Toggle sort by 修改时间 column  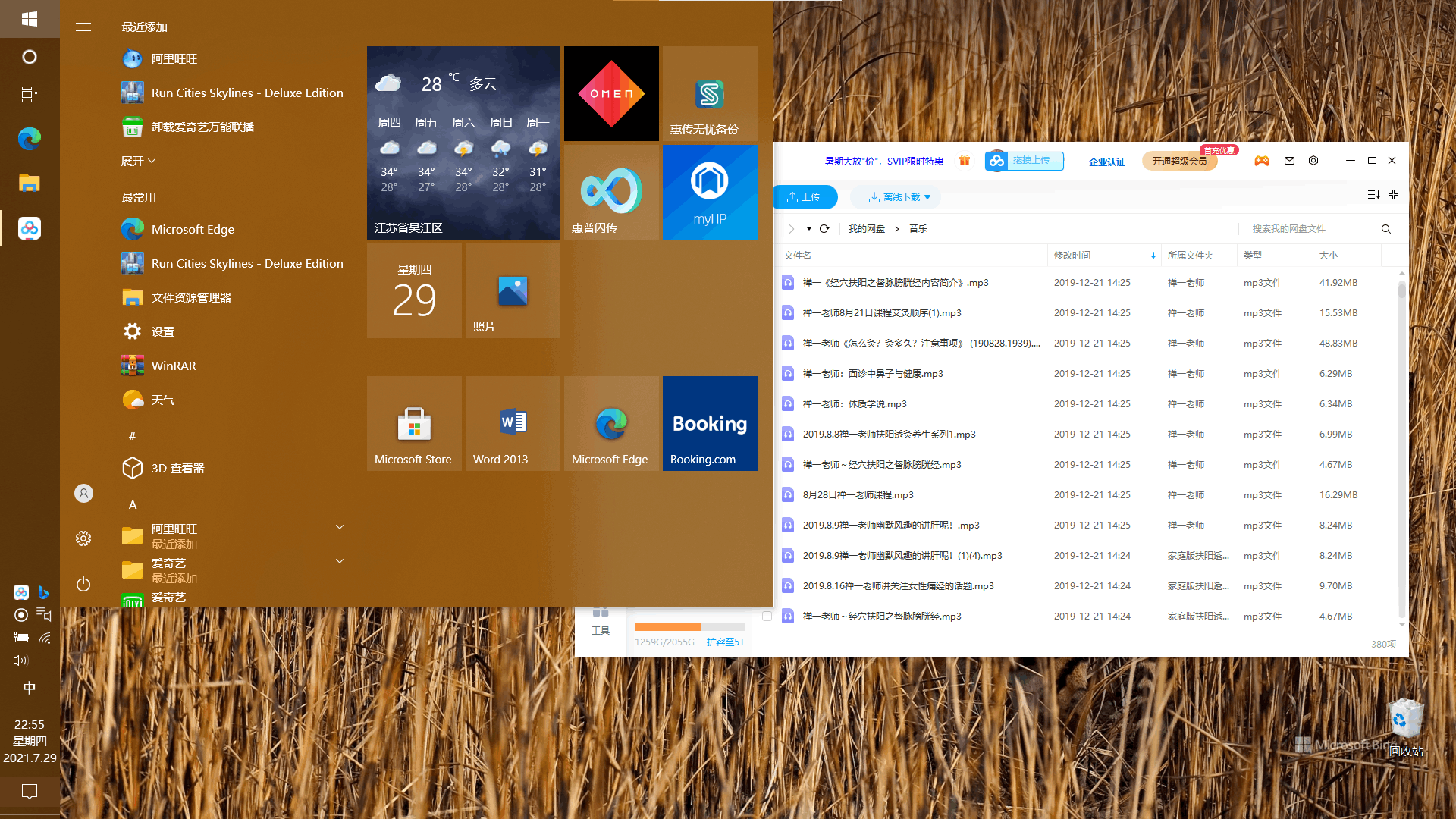click(x=1104, y=256)
